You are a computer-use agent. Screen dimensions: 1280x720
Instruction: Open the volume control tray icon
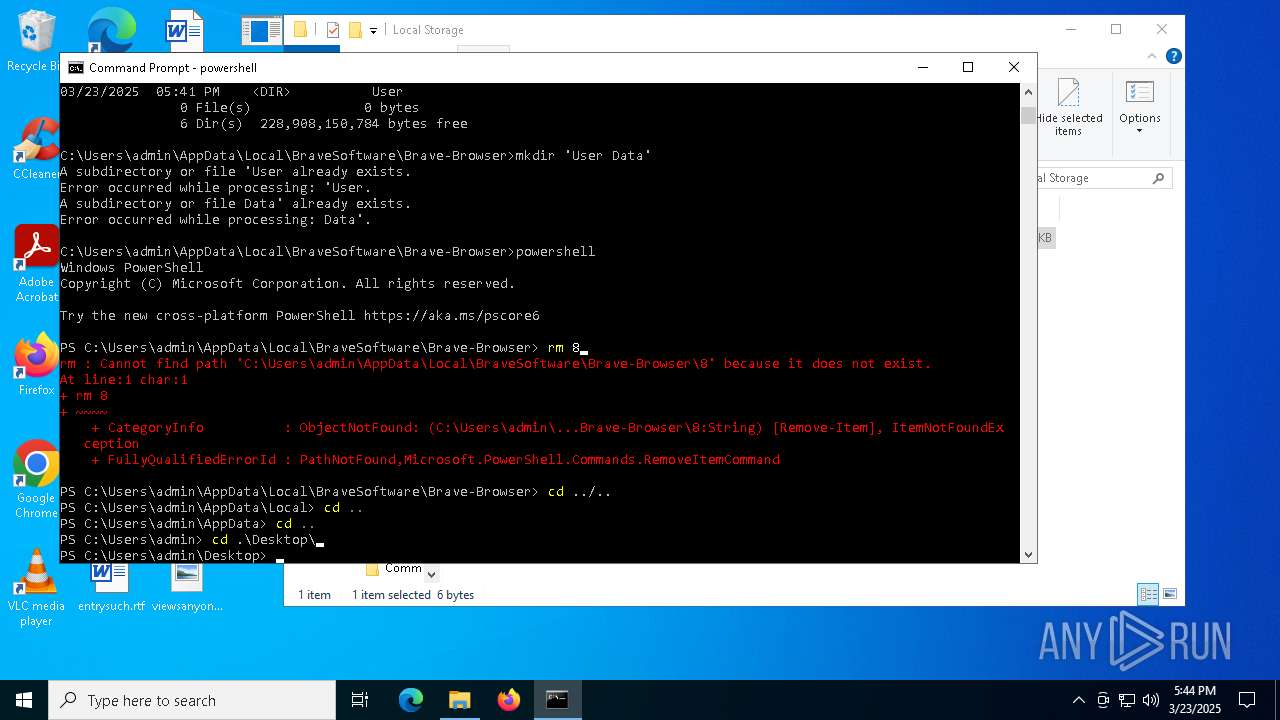coord(1150,700)
